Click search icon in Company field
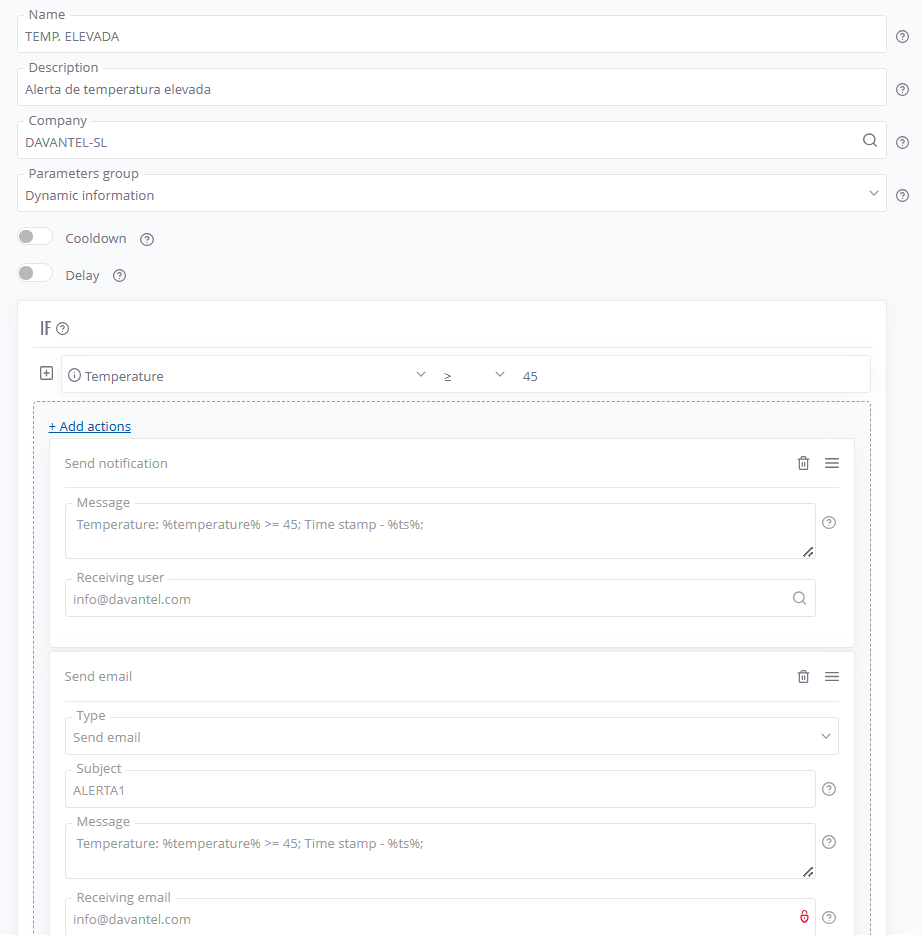The image size is (921, 935). pos(870,140)
